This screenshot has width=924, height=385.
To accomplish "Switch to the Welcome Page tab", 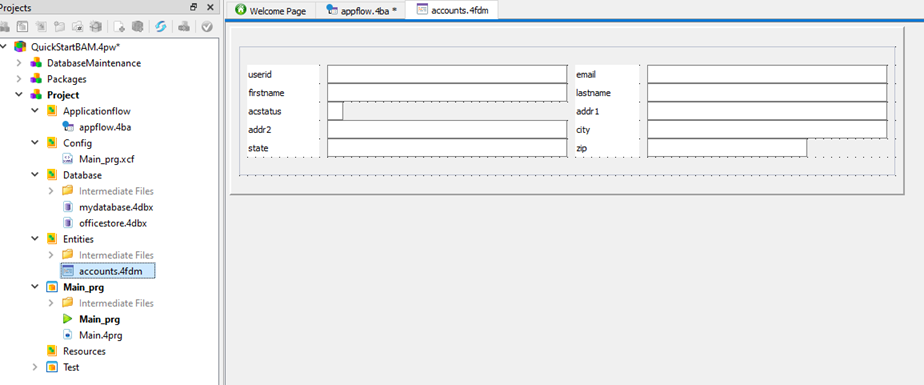I will point(270,11).
